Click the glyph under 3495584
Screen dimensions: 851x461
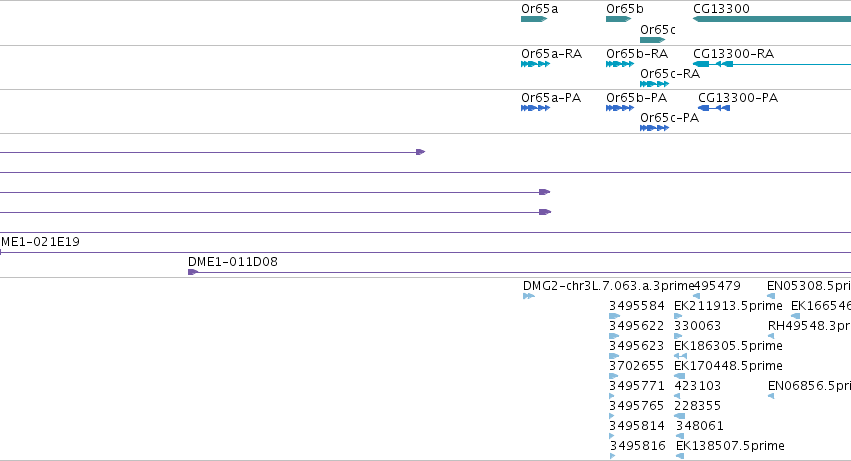click(x=614, y=316)
